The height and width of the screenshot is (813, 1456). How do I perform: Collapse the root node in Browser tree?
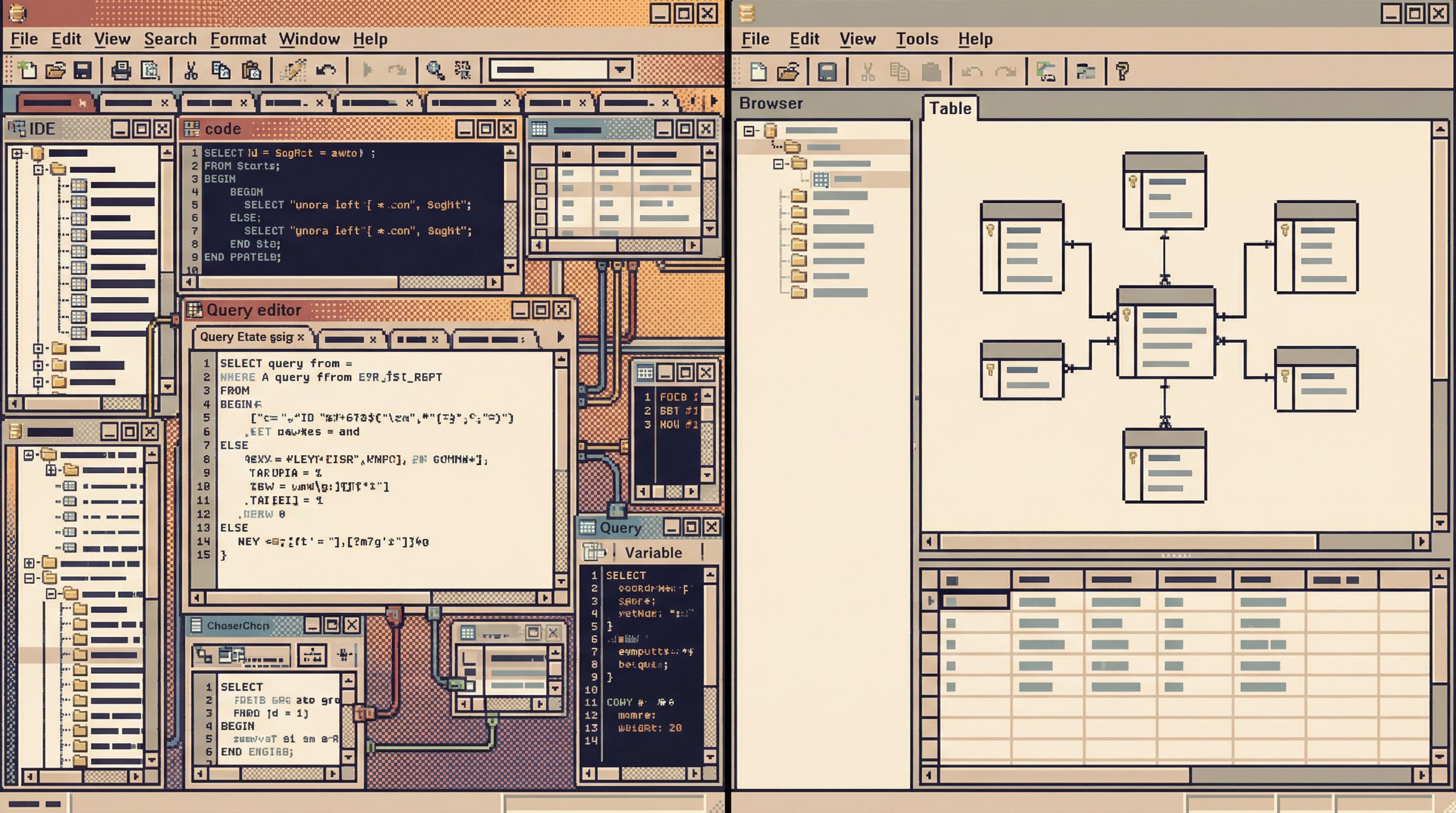click(750, 131)
